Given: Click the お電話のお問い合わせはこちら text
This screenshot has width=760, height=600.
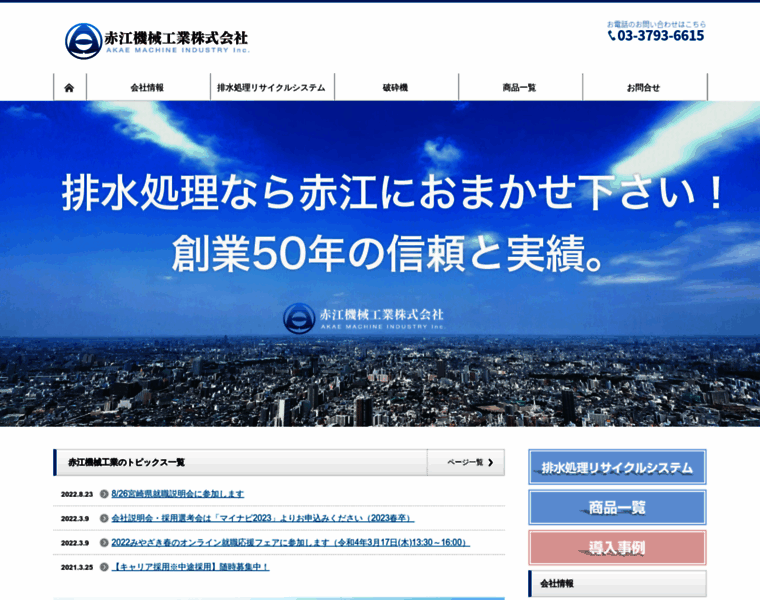Looking at the screenshot, I should (656, 24).
